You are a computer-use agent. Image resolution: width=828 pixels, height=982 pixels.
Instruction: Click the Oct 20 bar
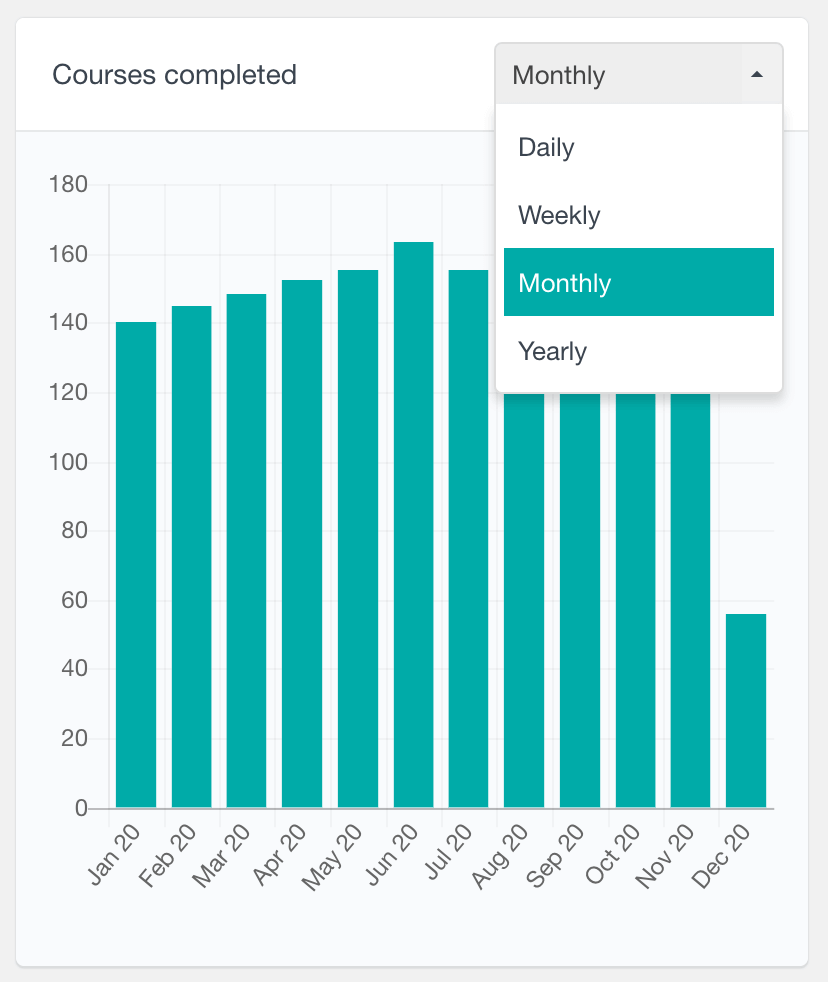click(635, 600)
